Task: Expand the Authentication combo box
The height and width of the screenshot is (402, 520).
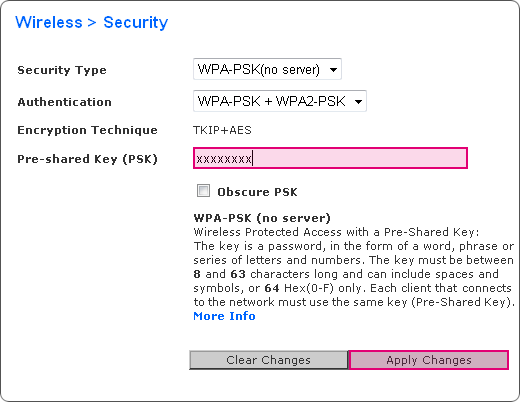Action: 280,101
